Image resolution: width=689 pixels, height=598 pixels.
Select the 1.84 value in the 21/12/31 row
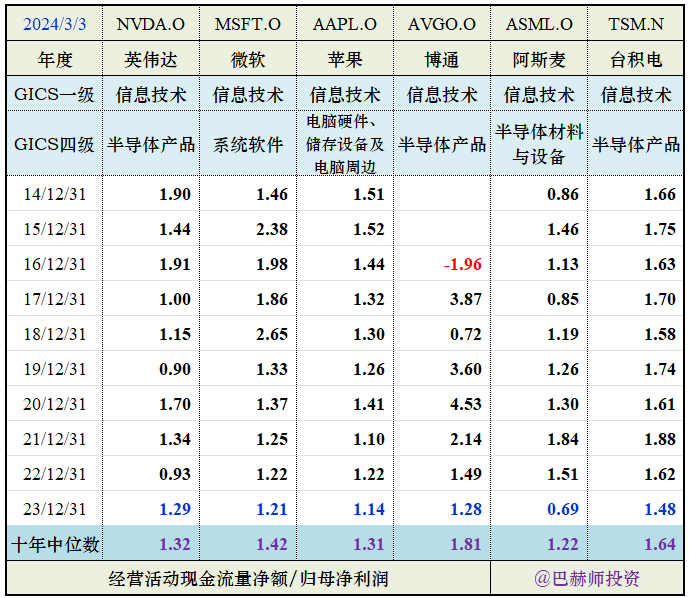[563, 439]
